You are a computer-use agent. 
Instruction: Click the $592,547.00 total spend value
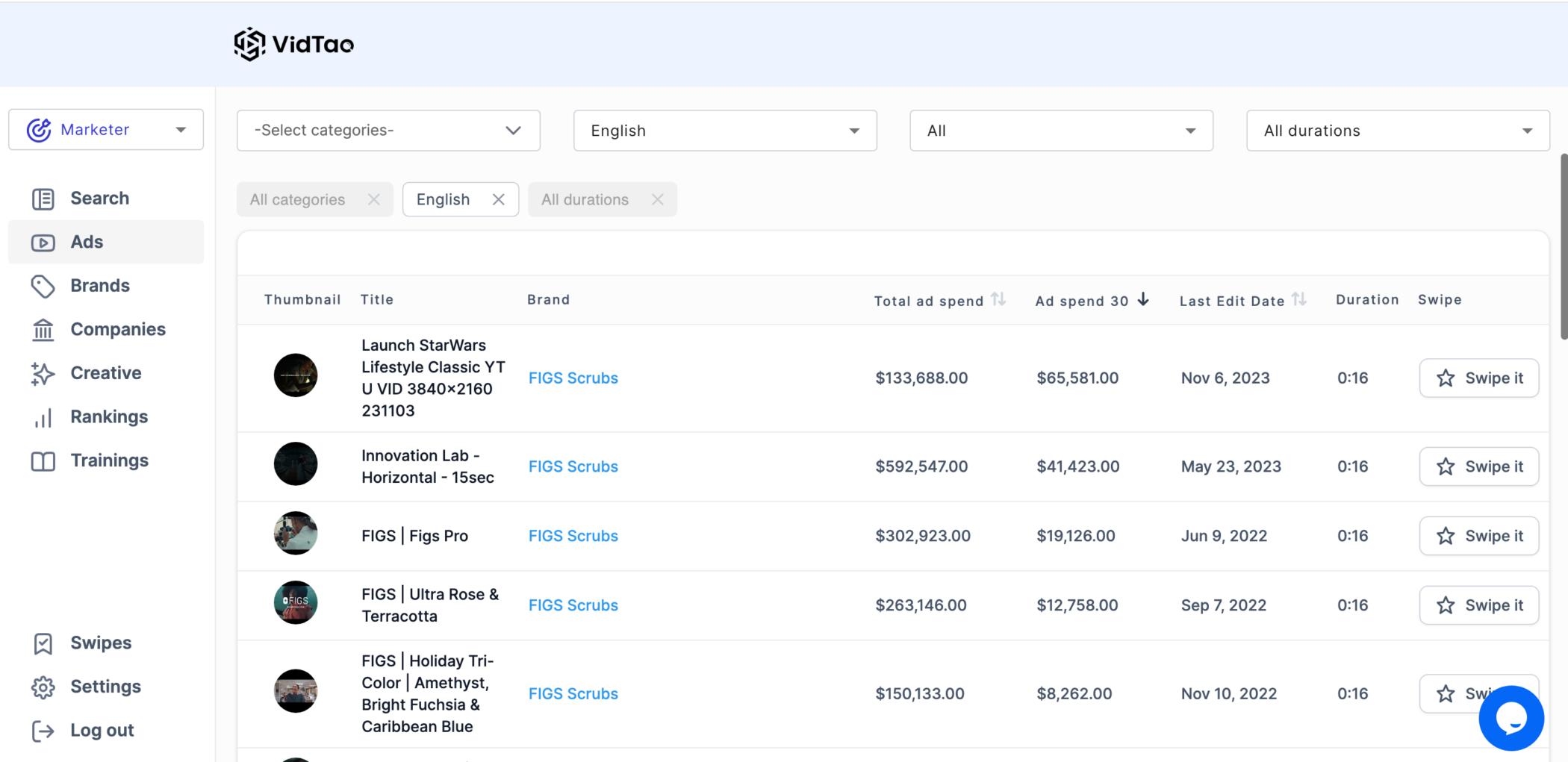pos(921,466)
